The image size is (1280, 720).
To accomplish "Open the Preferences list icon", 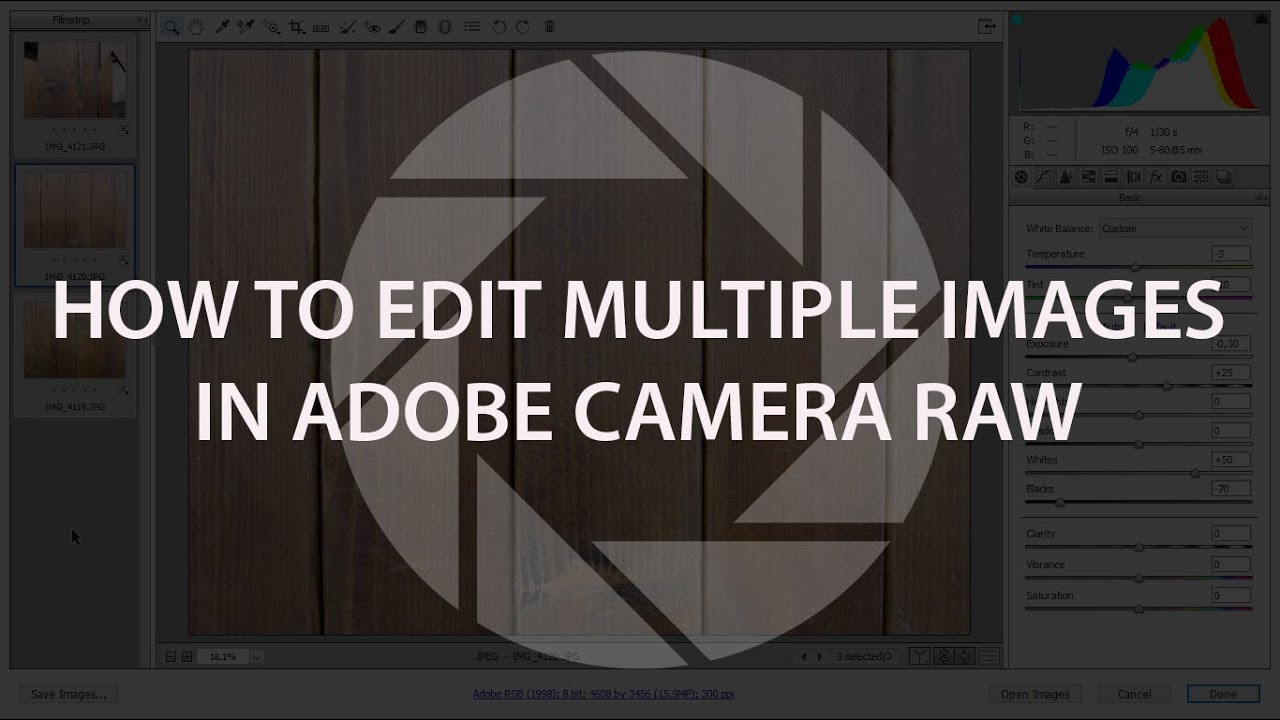I will (x=472, y=27).
